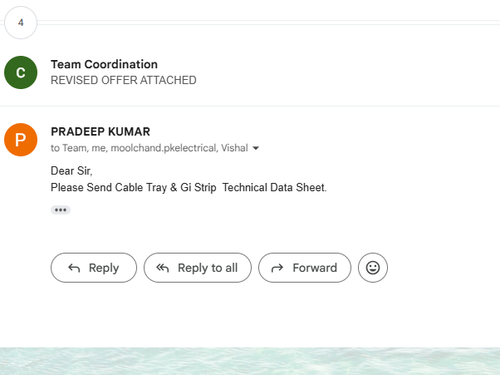Add an emoji reaction
The height and width of the screenshot is (375, 500).
373,268
